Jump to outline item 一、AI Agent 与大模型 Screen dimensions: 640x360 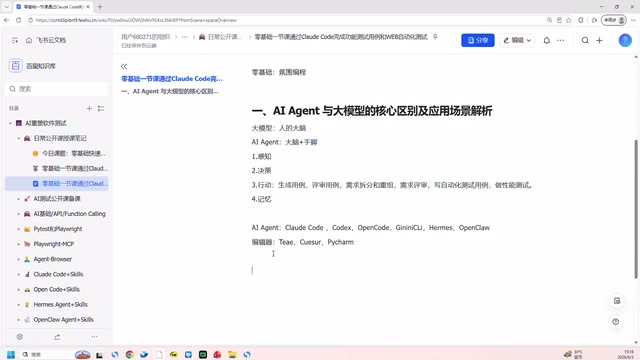pos(170,91)
